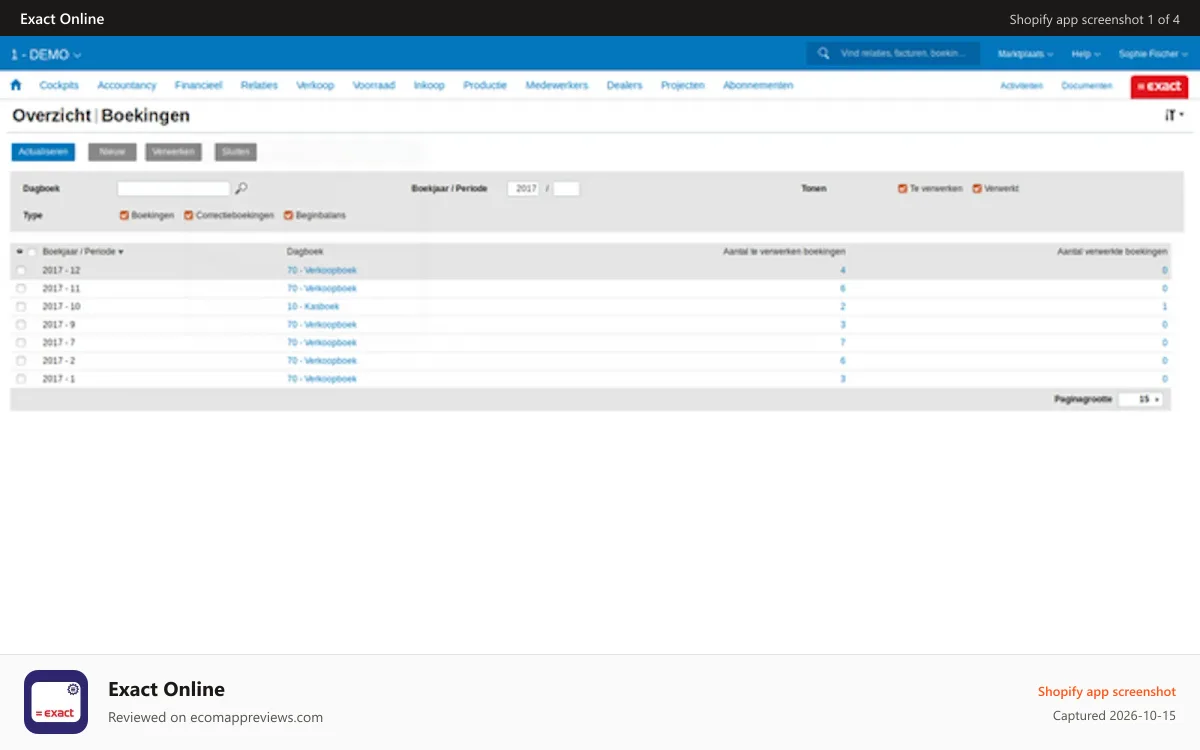Open the Verkoop menu

point(315,86)
